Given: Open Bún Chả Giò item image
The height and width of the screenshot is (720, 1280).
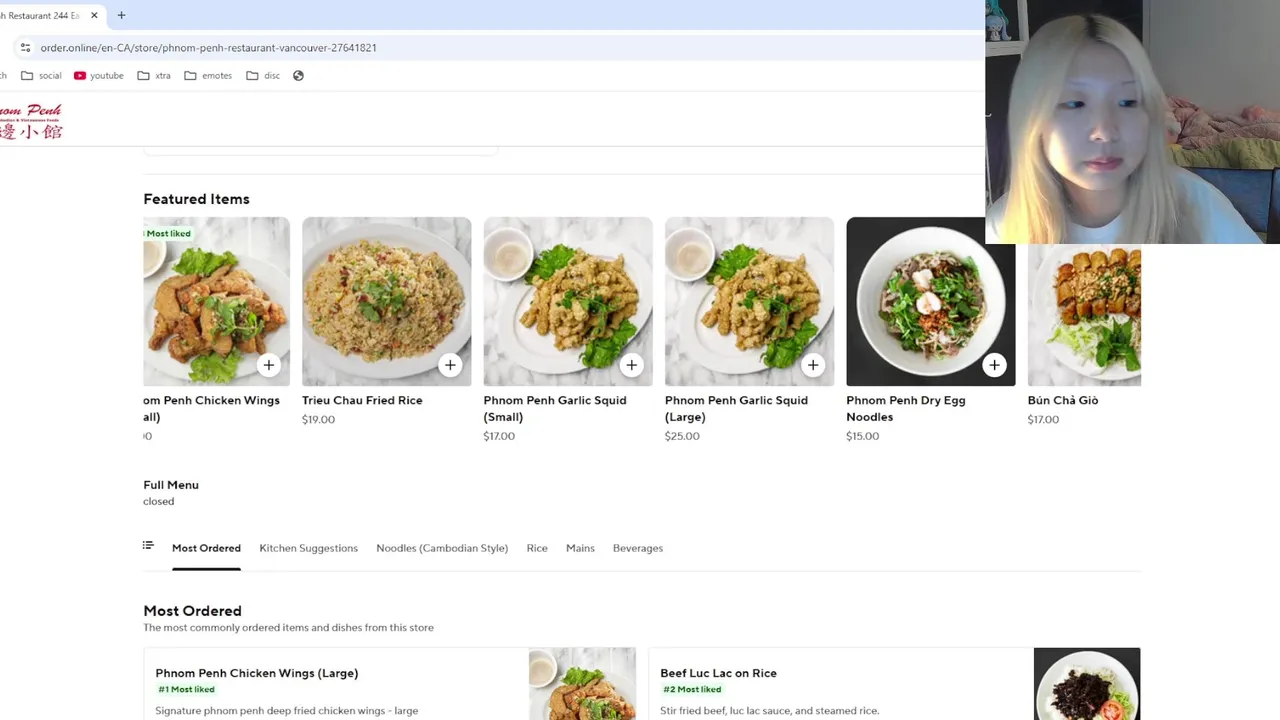Looking at the screenshot, I should coord(1084,315).
